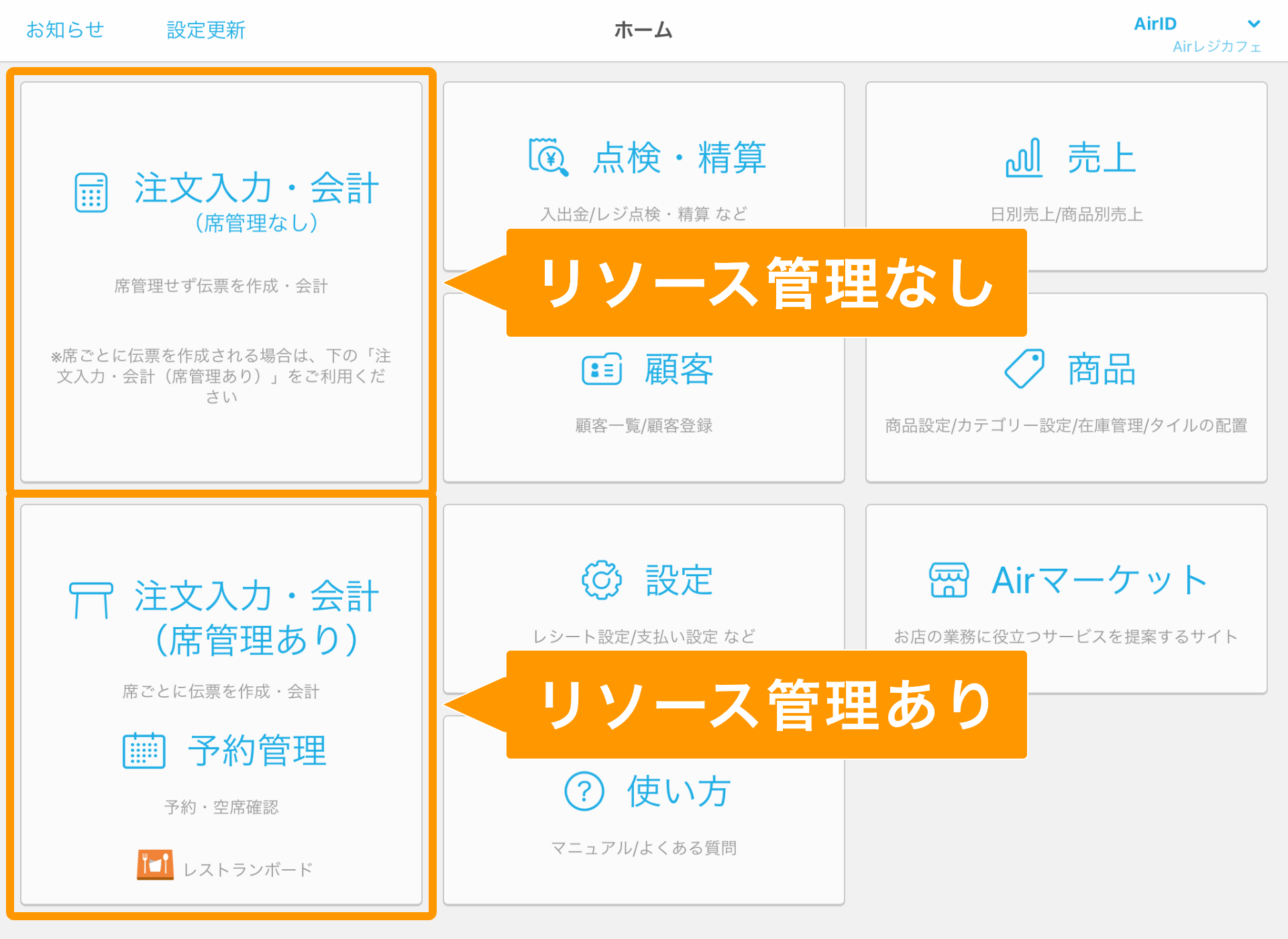Select the bar chart icon for 売上

[1022, 158]
